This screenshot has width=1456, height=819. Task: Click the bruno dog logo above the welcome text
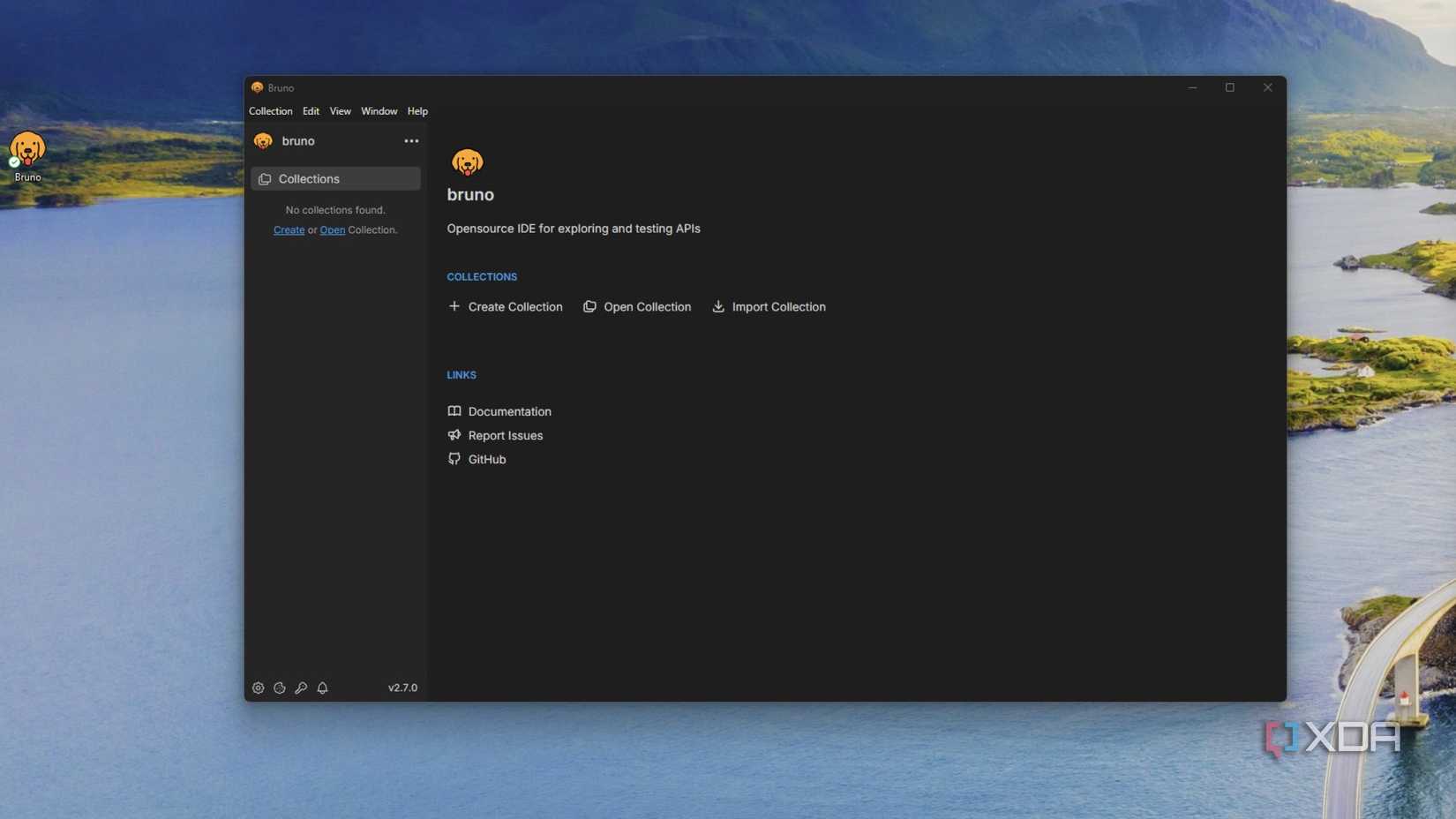click(x=467, y=162)
